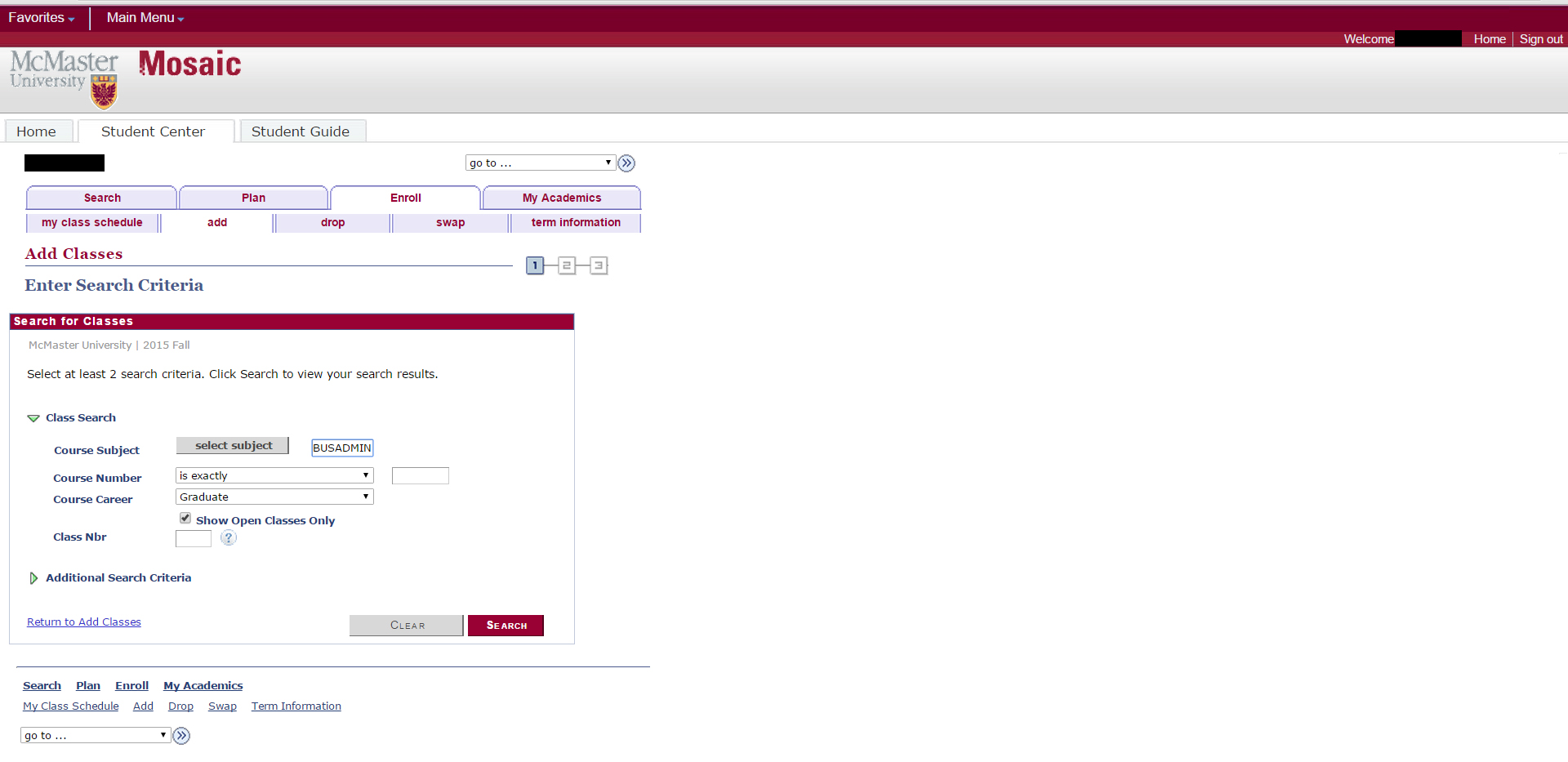Viewport: 1568px width, 762px height.
Task: Click the Course Number input field
Action: tap(420, 475)
